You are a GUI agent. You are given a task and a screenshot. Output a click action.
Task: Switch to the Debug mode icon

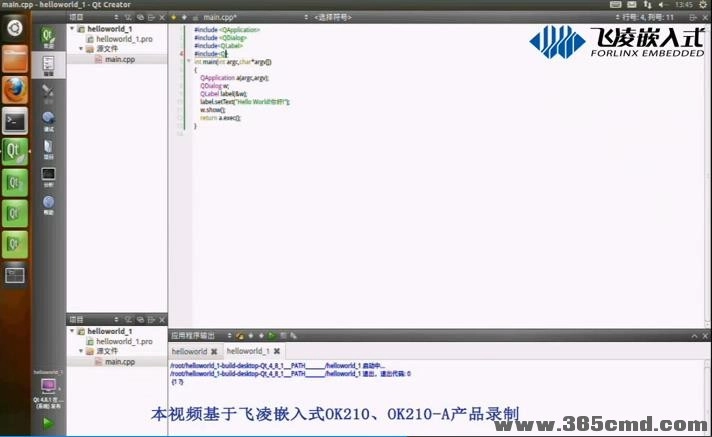[48, 121]
